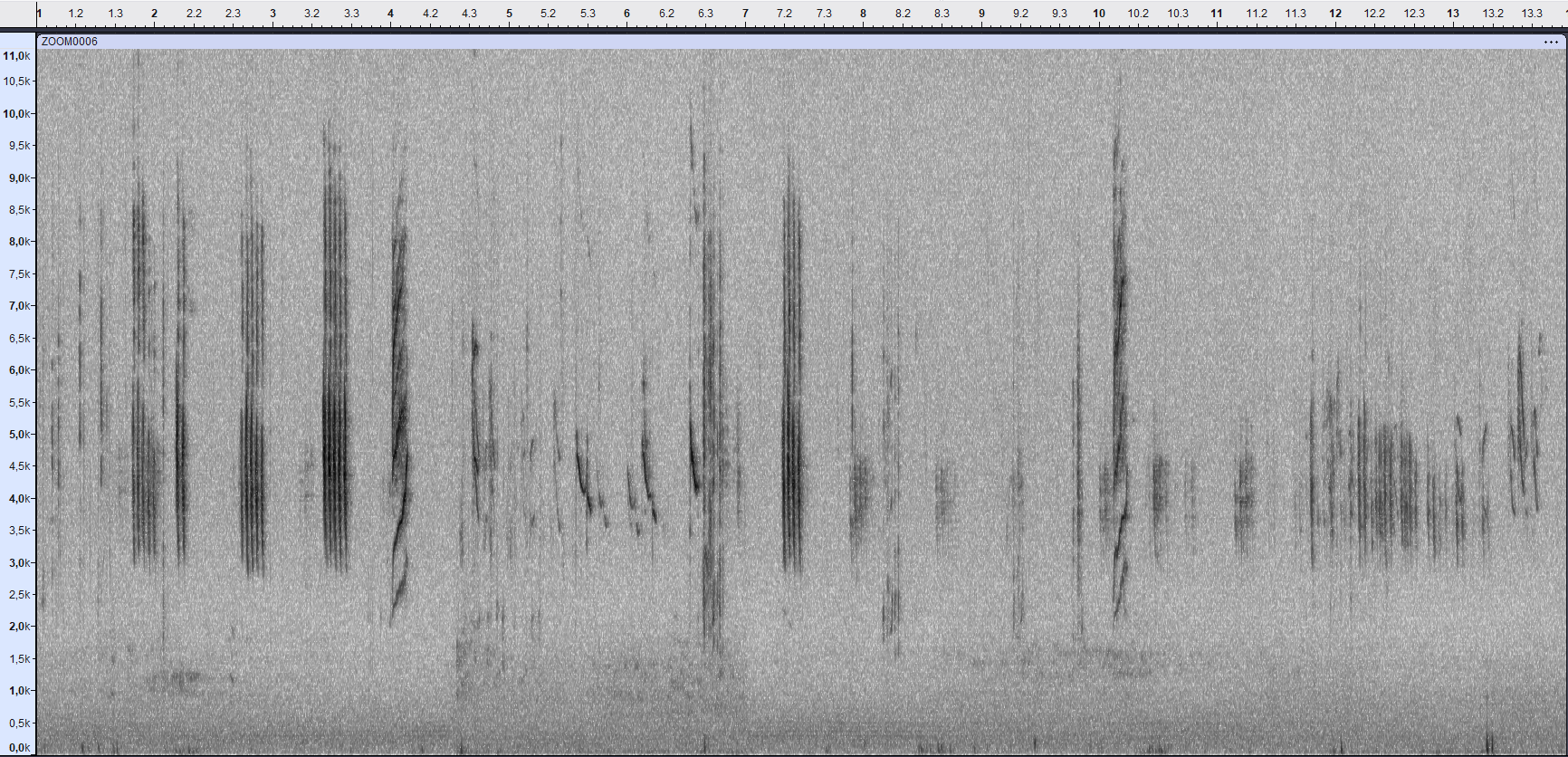Click the 5.2 mark on the timeline ruler
1568x757 pixels.
click(x=549, y=14)
